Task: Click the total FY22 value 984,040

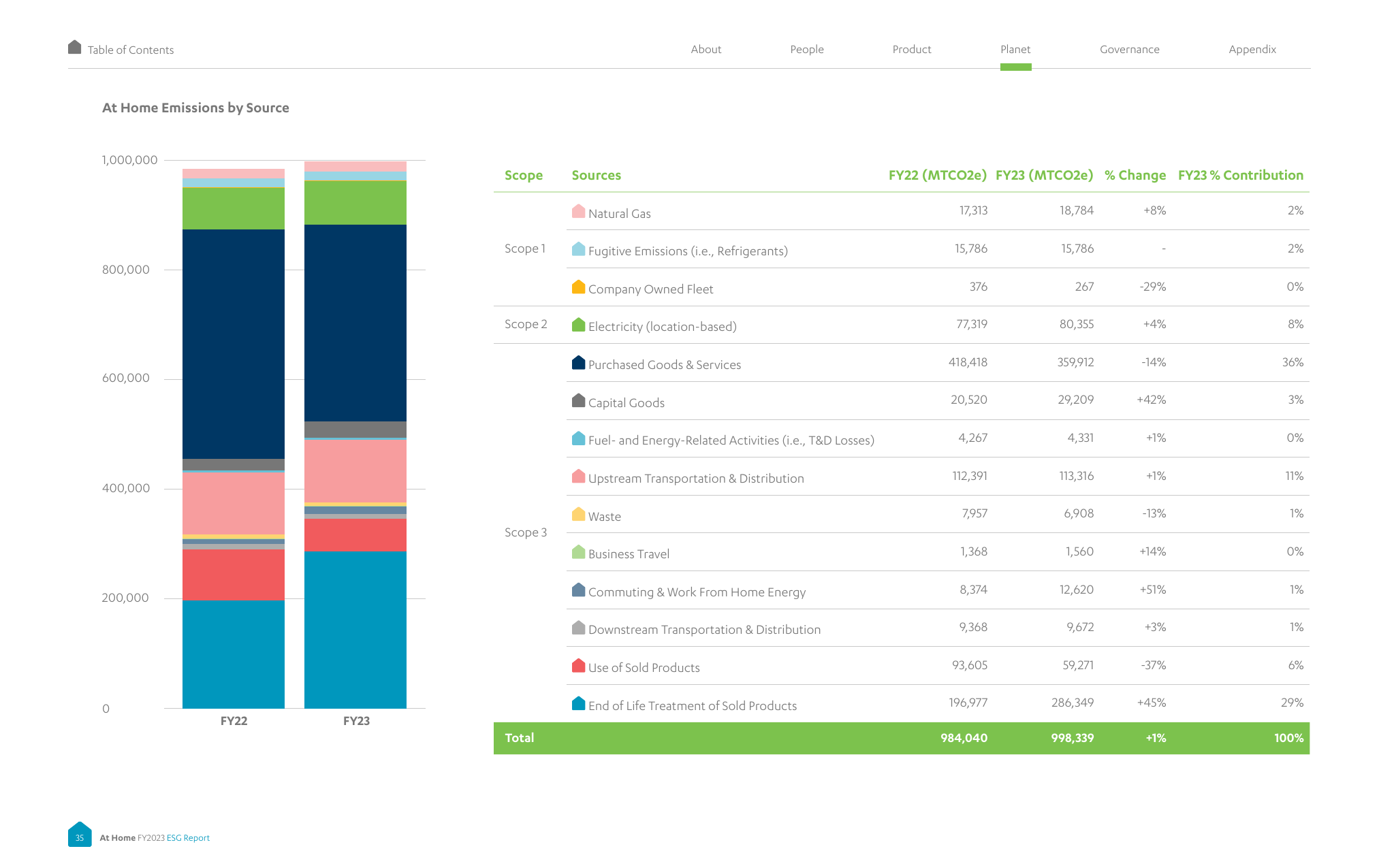Action: pos(964,738)
